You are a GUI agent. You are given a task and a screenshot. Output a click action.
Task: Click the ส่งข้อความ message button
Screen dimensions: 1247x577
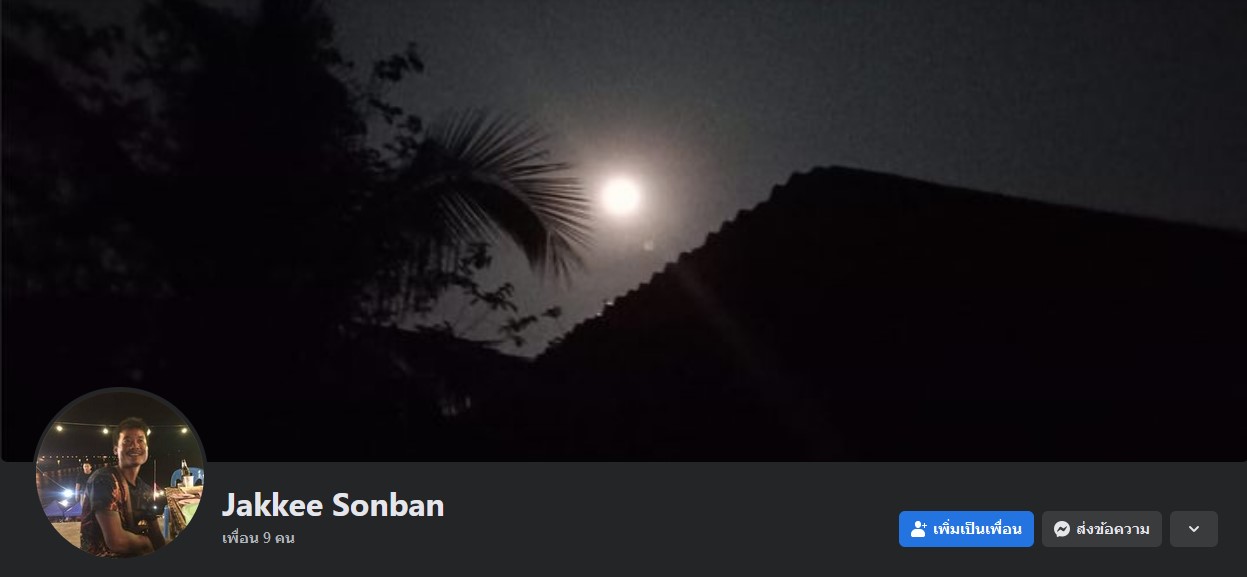pos(1102,529)
